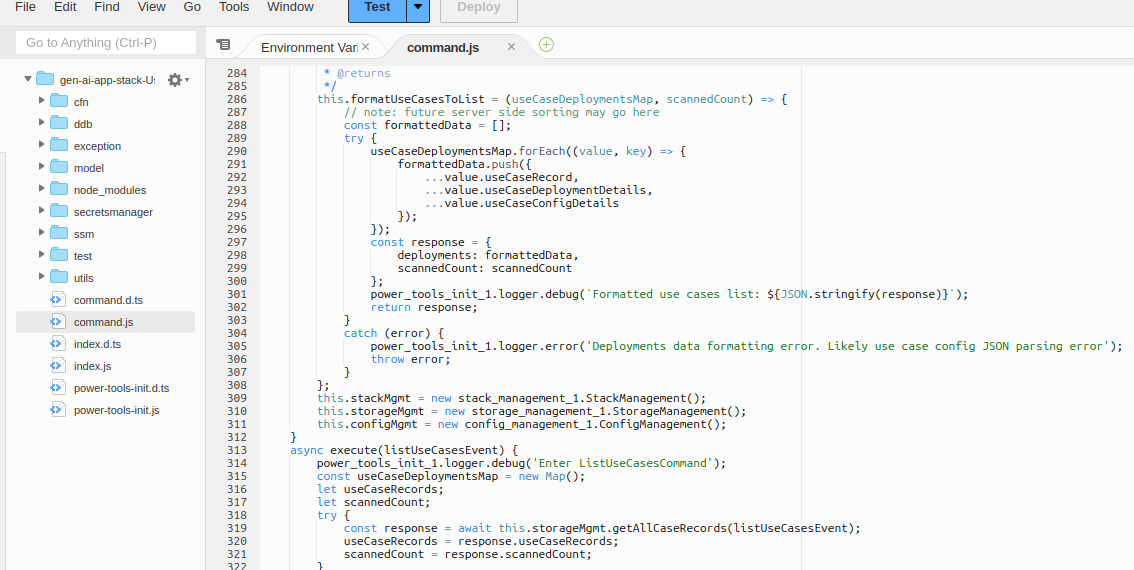Select power-tools-init.js file
Screen dimensions: 1134x570
pyautogui.click(x=116, y=410)
